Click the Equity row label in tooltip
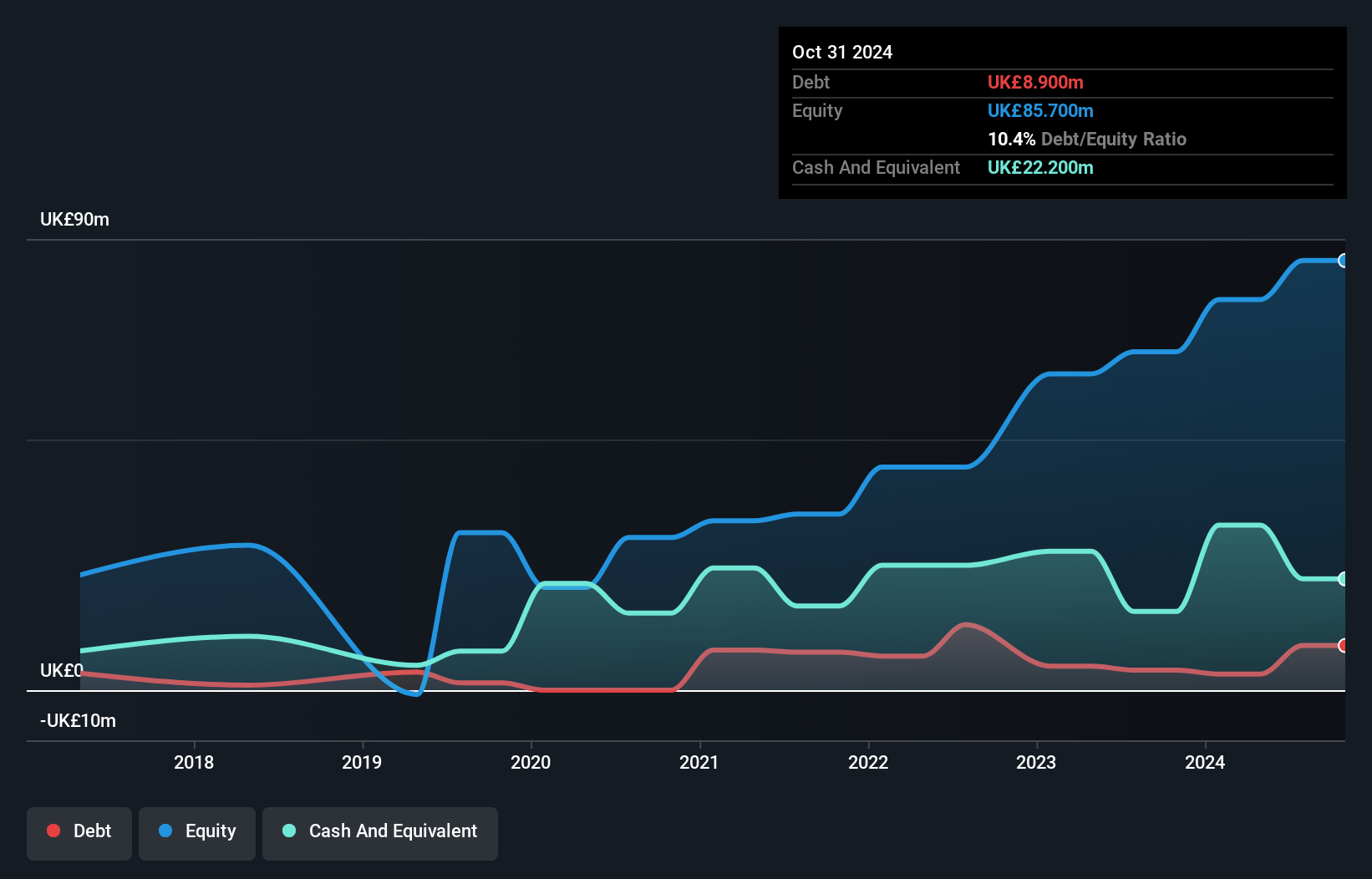Viewport: 1372px width, 879px height. (x=817, y=110)
